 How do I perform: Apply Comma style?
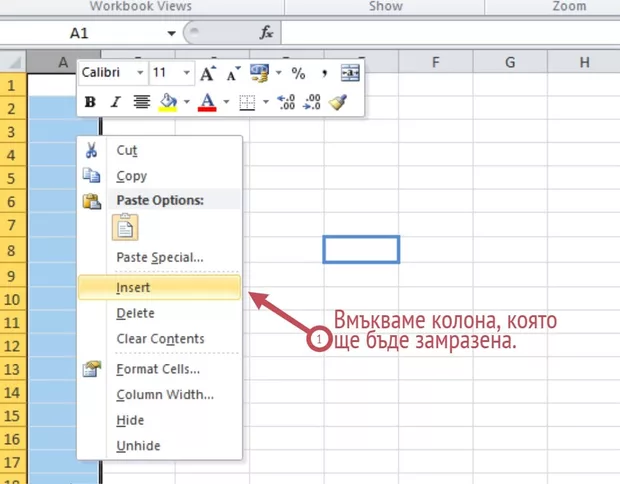click(x=324, y=73)
